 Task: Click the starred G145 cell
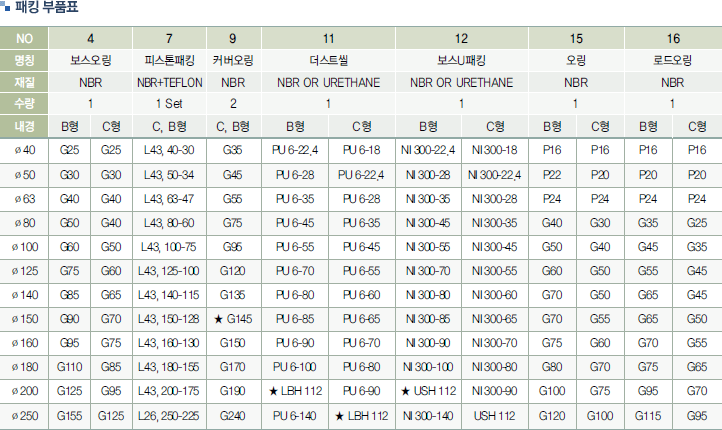pos(233,319)
